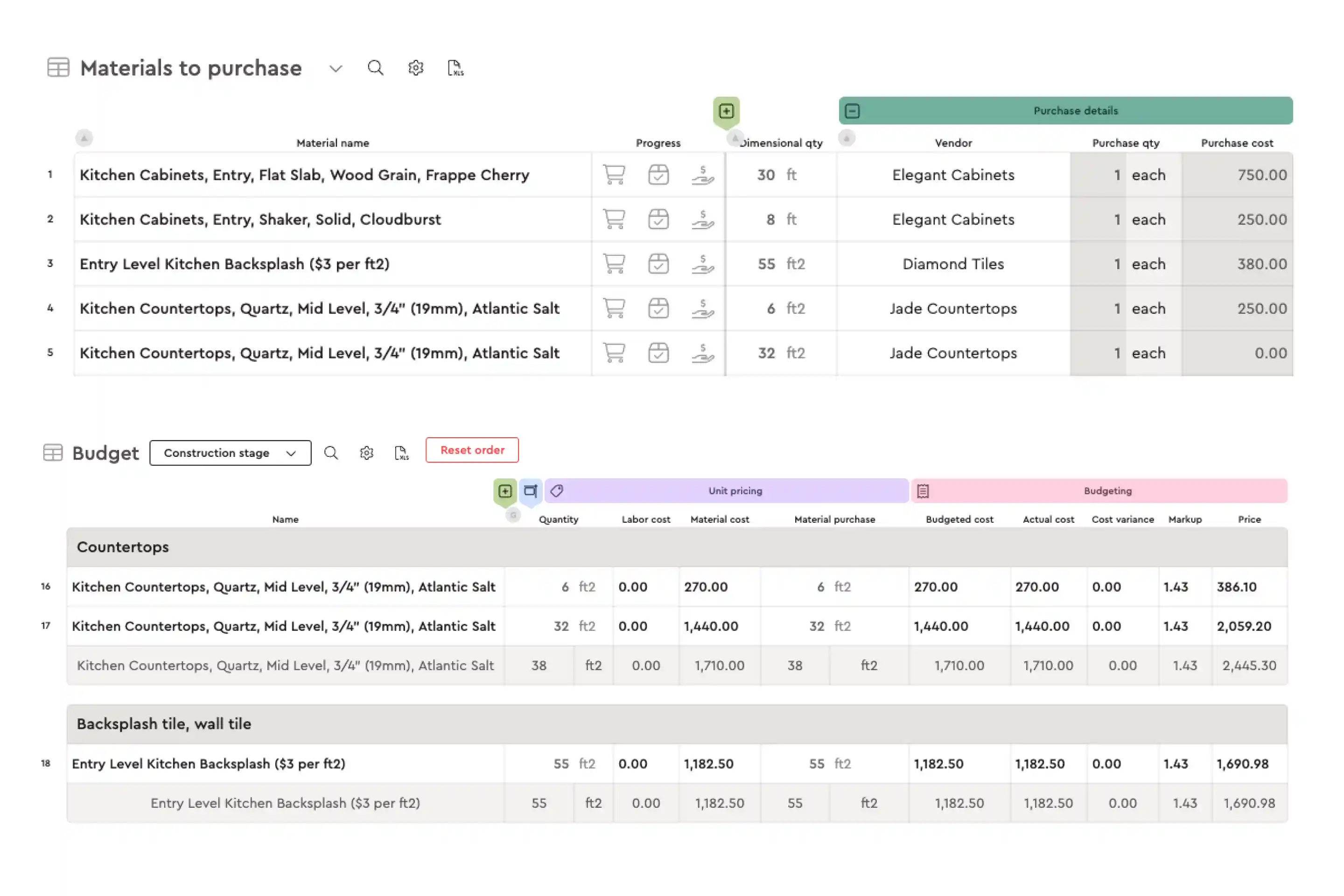
Task: Export Budget table as XLS
Action: (402, 453)
